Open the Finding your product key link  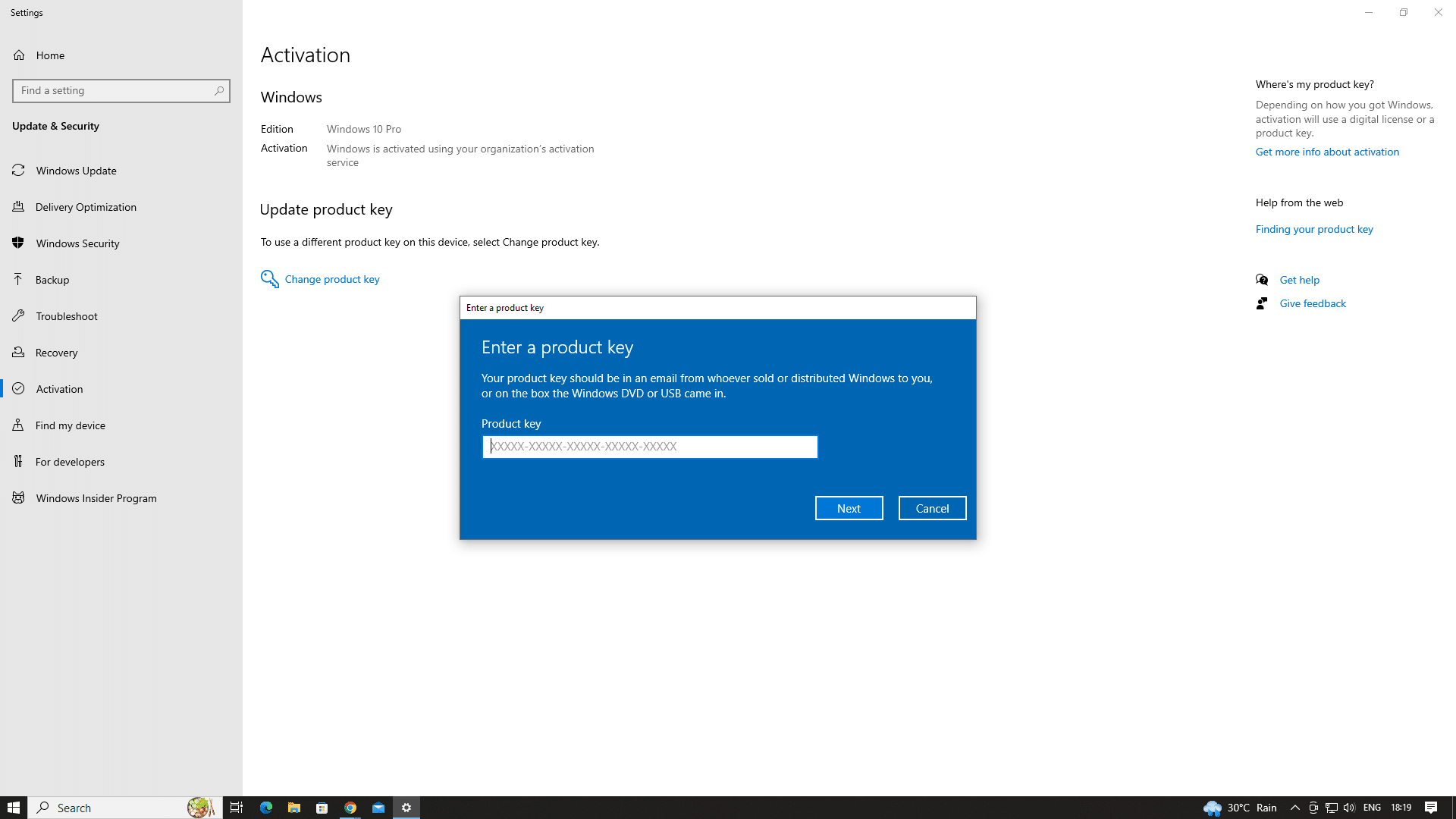(1314, 229)
